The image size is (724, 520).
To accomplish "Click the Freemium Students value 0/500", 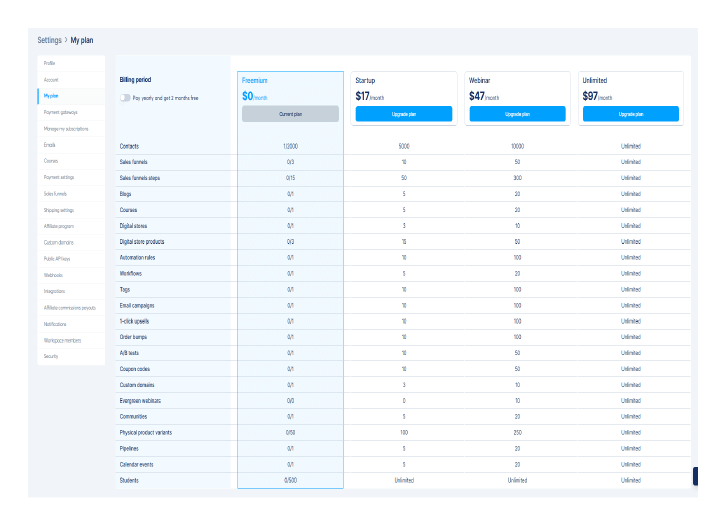I will (x=290, y=480).
